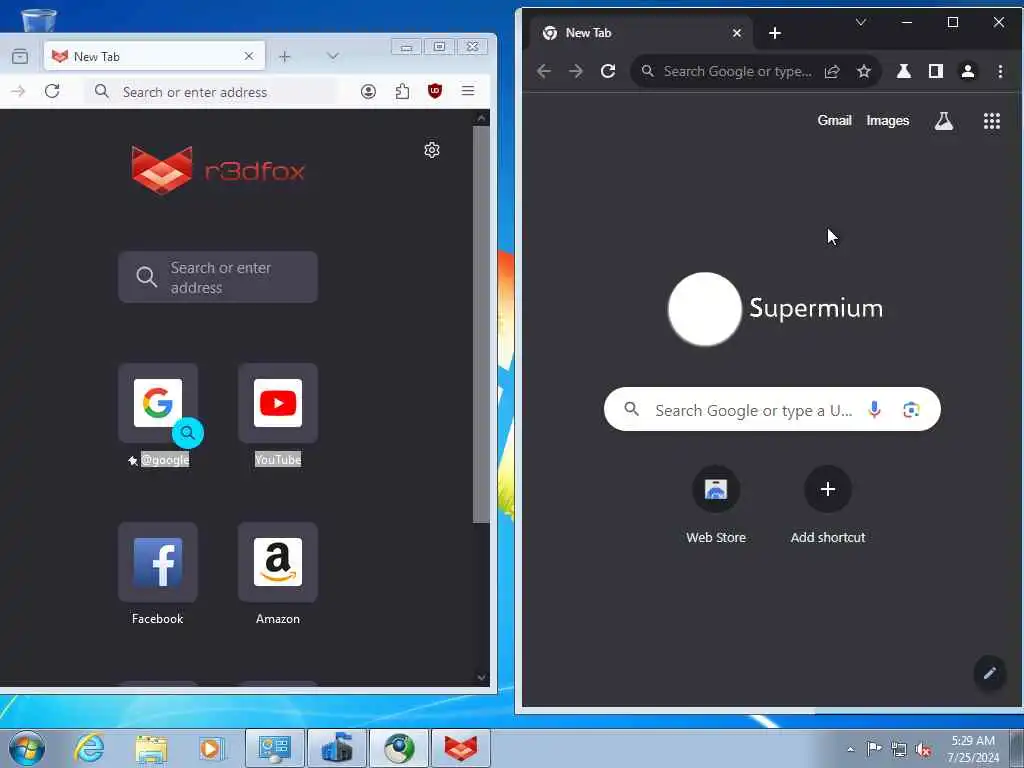Open the Images link

888,120
